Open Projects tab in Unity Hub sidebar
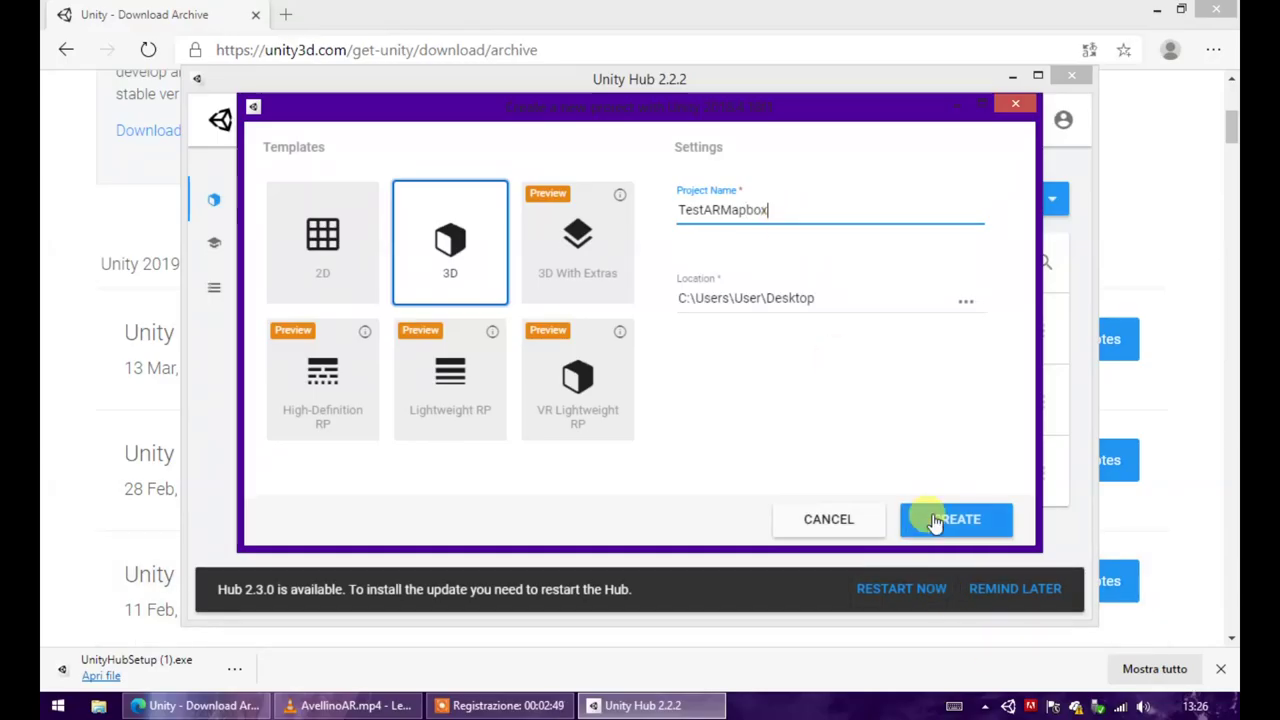The width and height of the screenshot is (1280, 720). coord(214,200)
